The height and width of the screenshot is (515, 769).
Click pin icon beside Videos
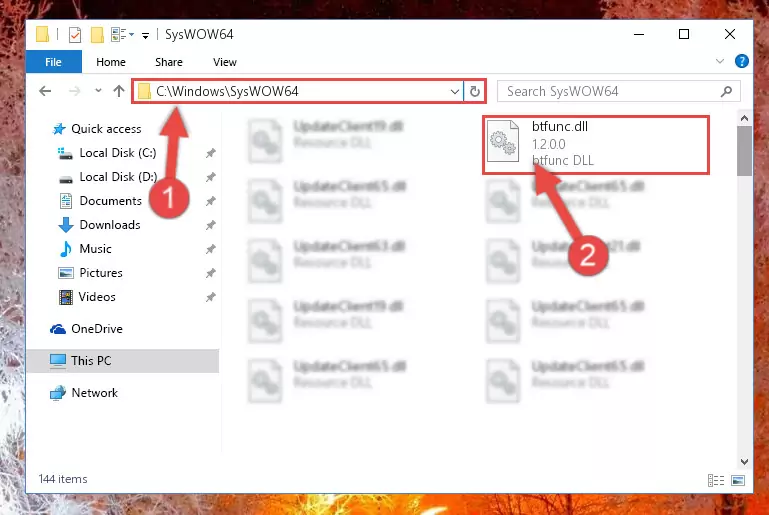[210, 297]
